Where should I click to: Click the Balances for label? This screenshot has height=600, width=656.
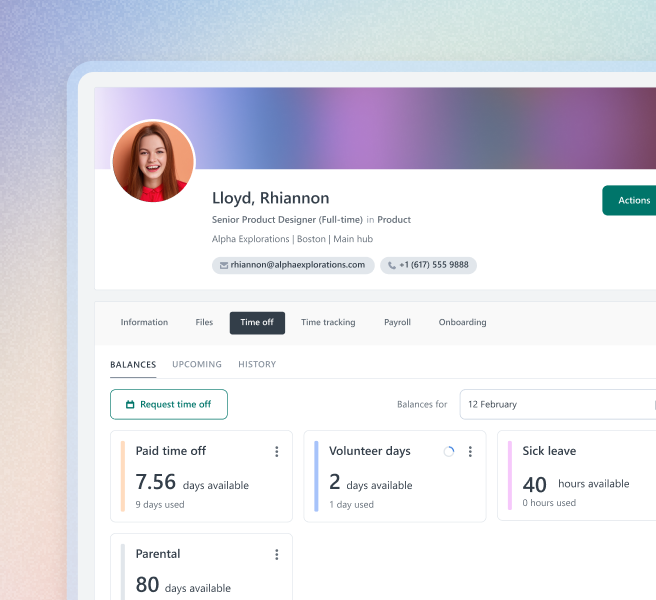422,405
